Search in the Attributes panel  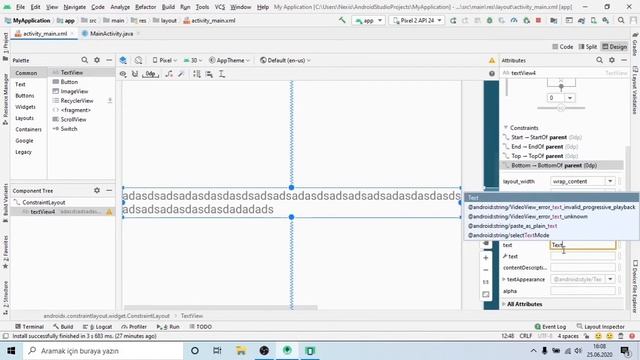click(x=599, y=60)
